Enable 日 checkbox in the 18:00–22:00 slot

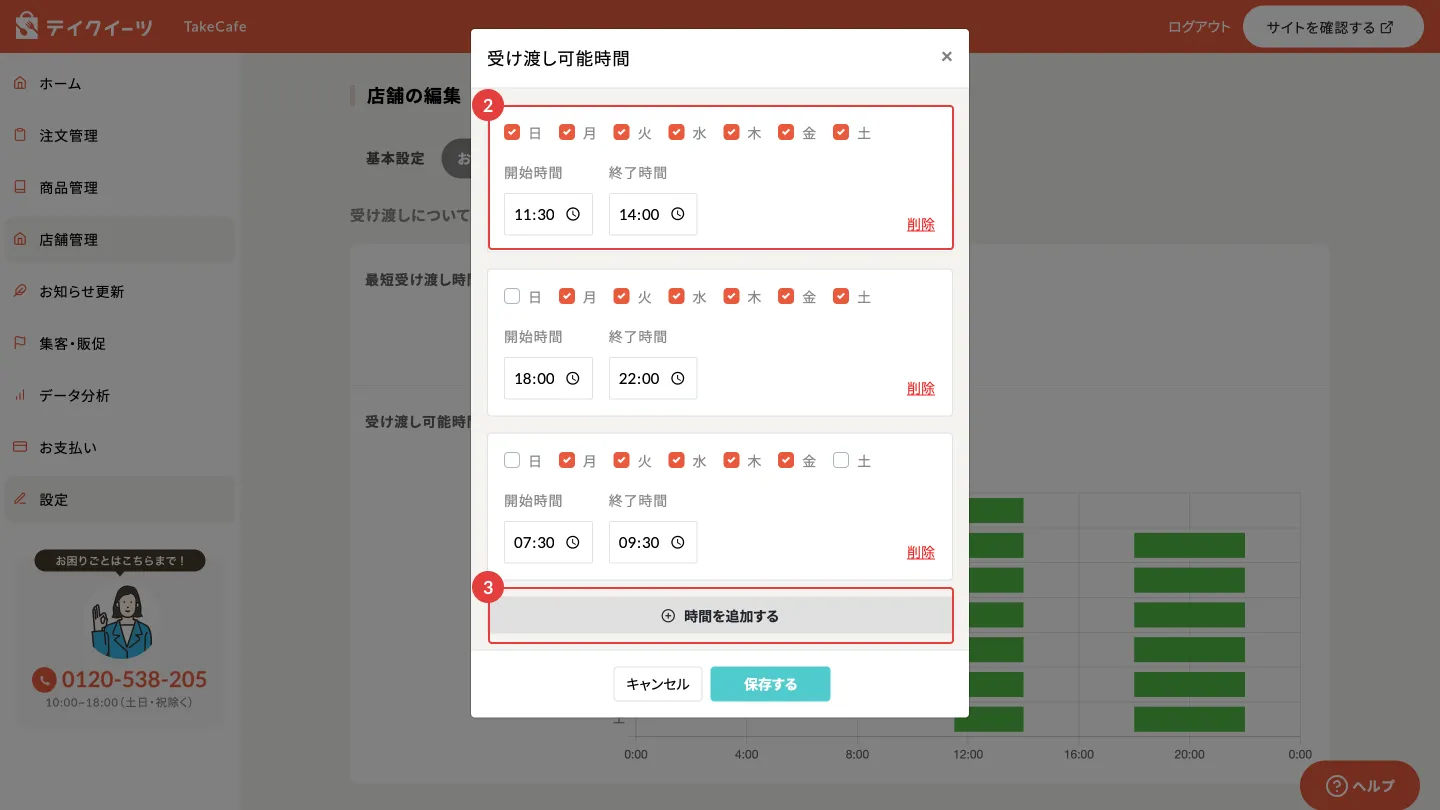tap(512, 296)
